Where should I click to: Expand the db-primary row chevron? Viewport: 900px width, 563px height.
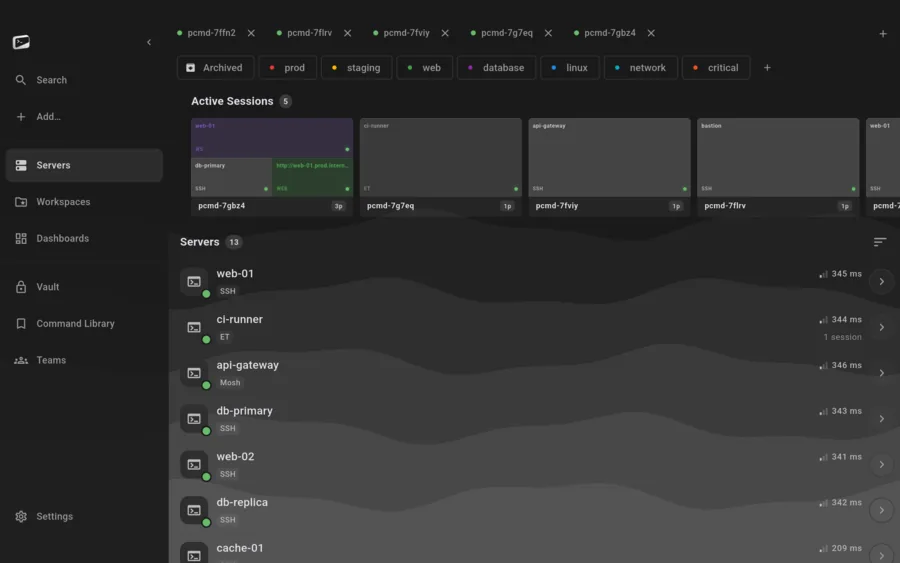coord(882,419)
